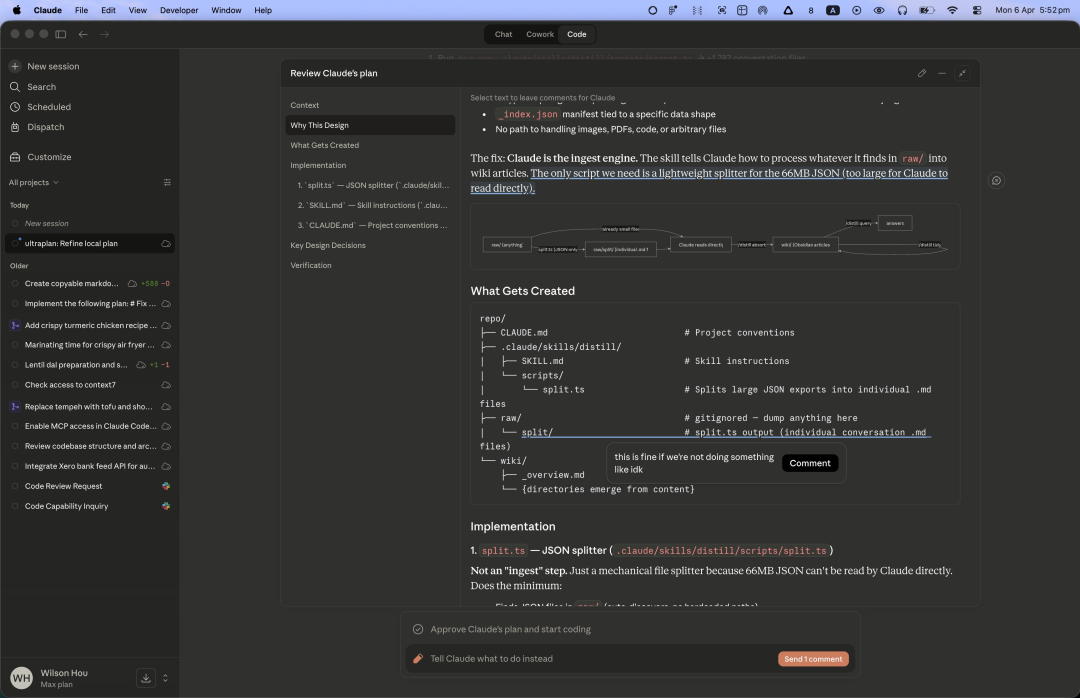Switch to the Chat tab

(503, 34)
